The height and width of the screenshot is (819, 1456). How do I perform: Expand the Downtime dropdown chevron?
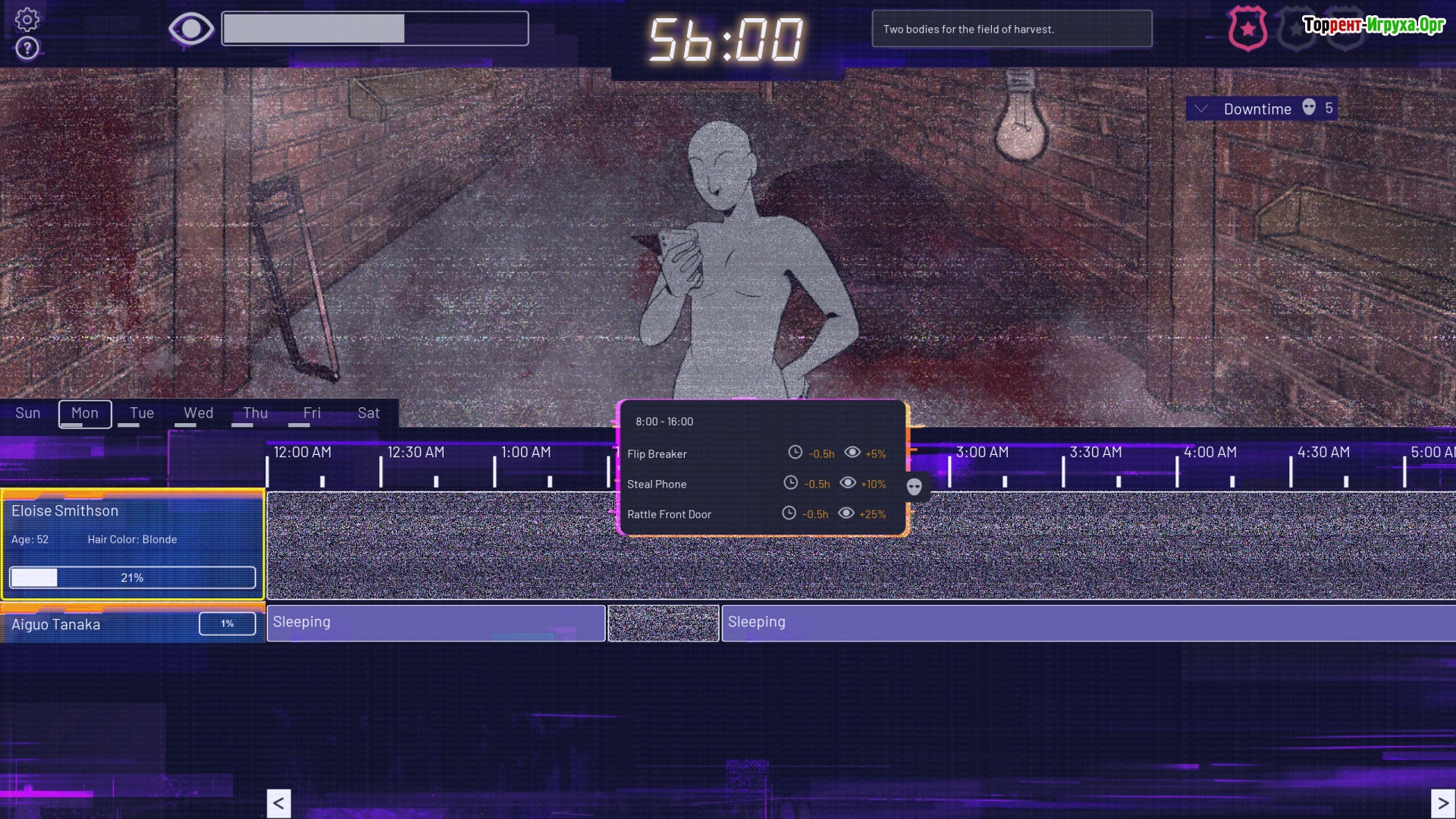1201,108
